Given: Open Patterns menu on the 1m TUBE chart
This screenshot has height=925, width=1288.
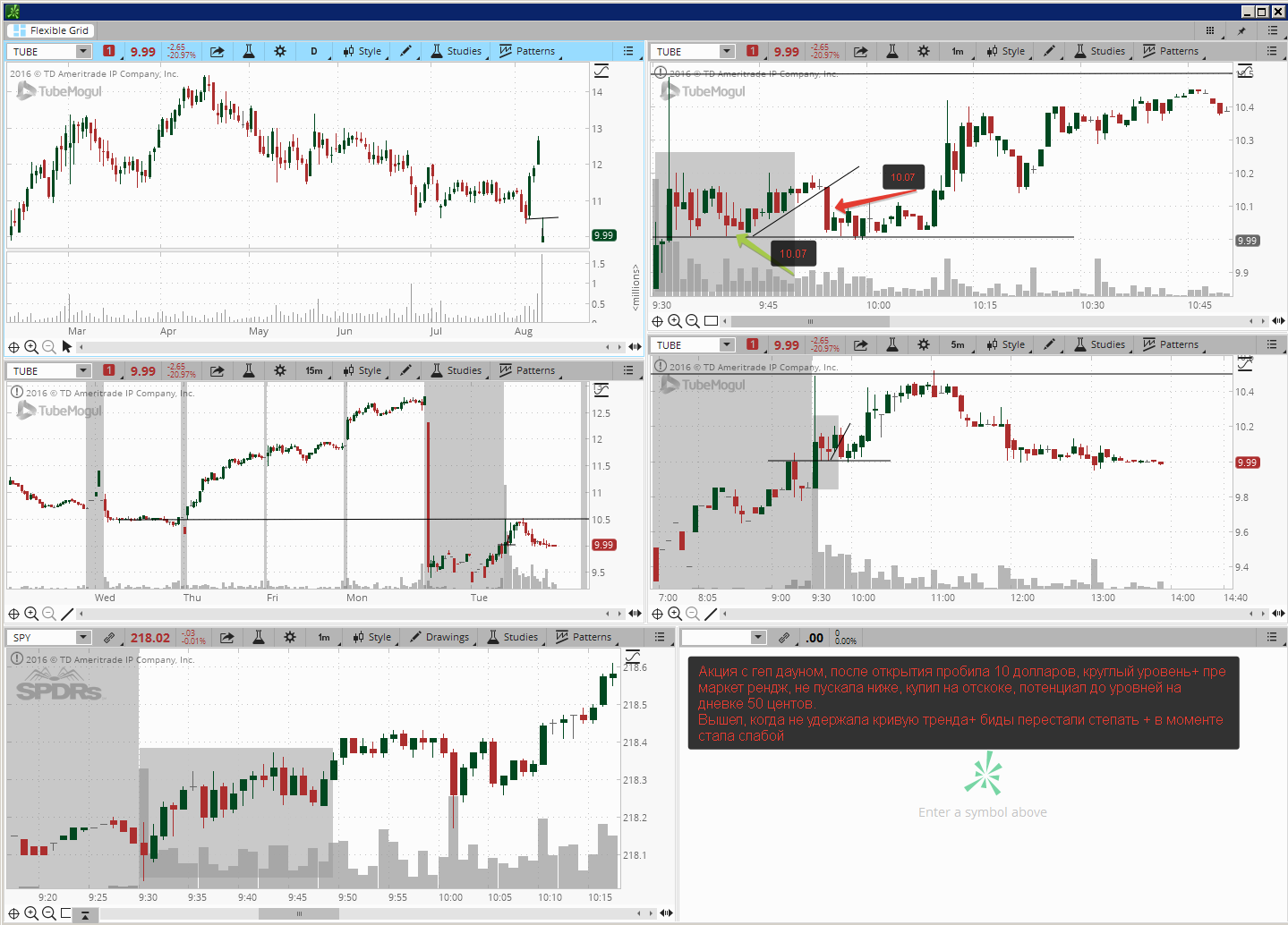Looking at the screenshot, I should point(1171,52).
